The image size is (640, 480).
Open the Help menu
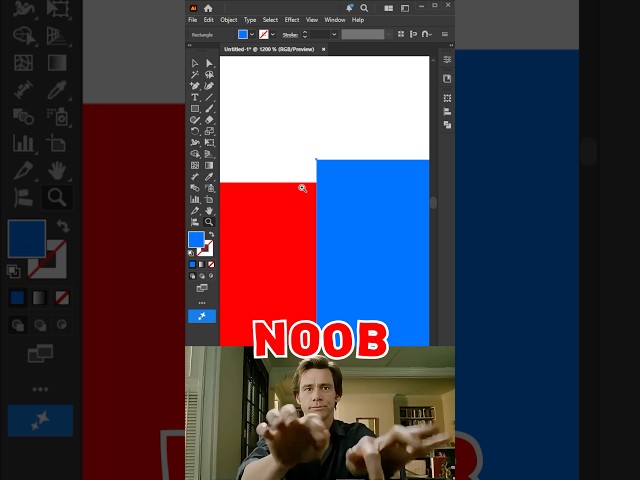coord(358,20)
